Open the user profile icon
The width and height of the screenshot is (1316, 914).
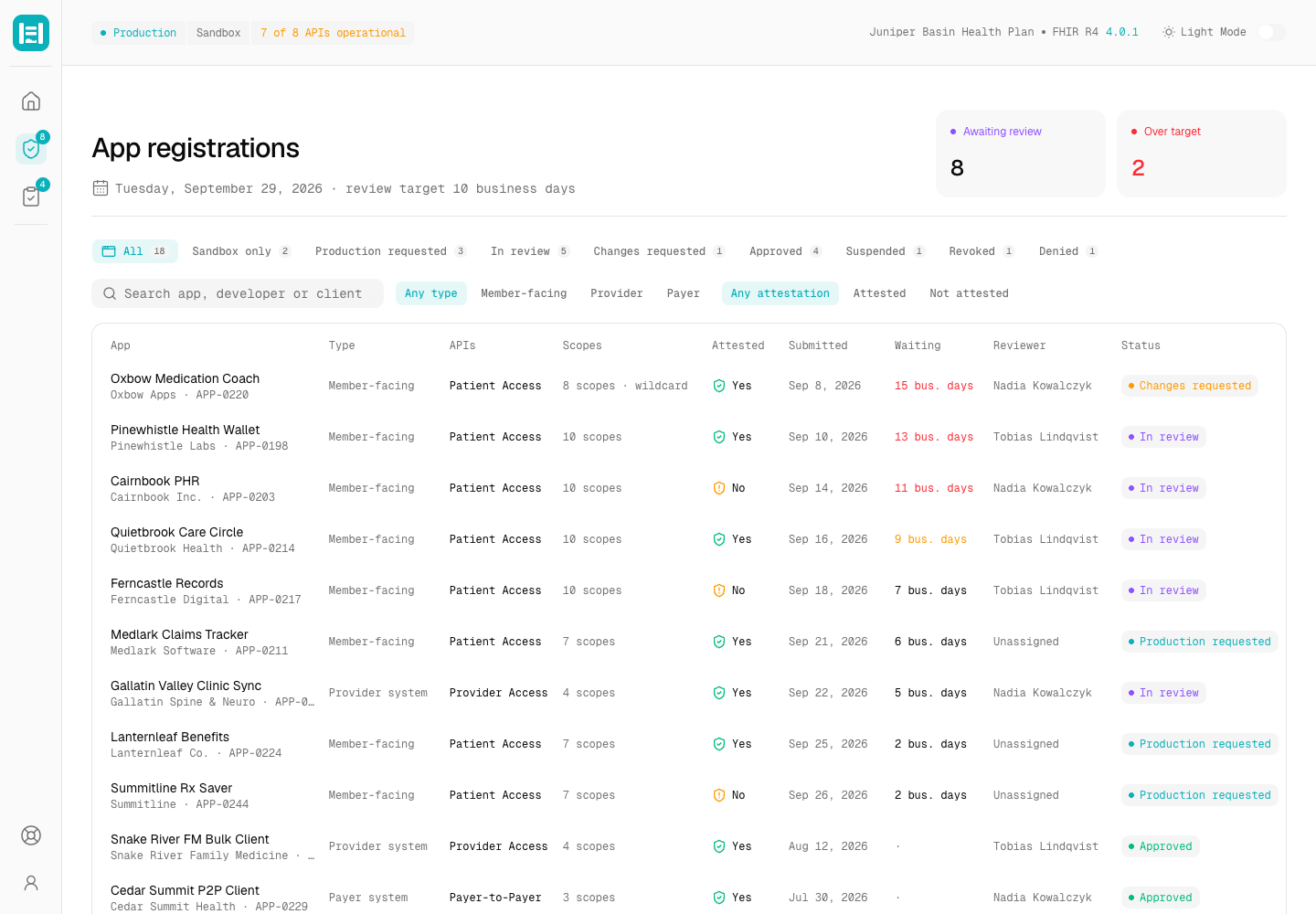(x=31, y=883)
